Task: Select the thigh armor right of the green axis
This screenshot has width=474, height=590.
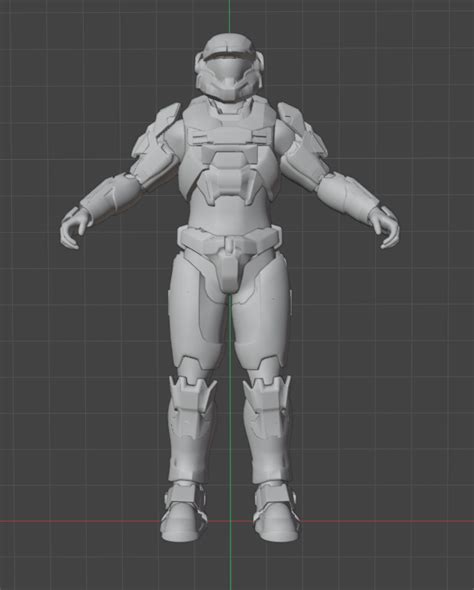Action: coord(263,312)
